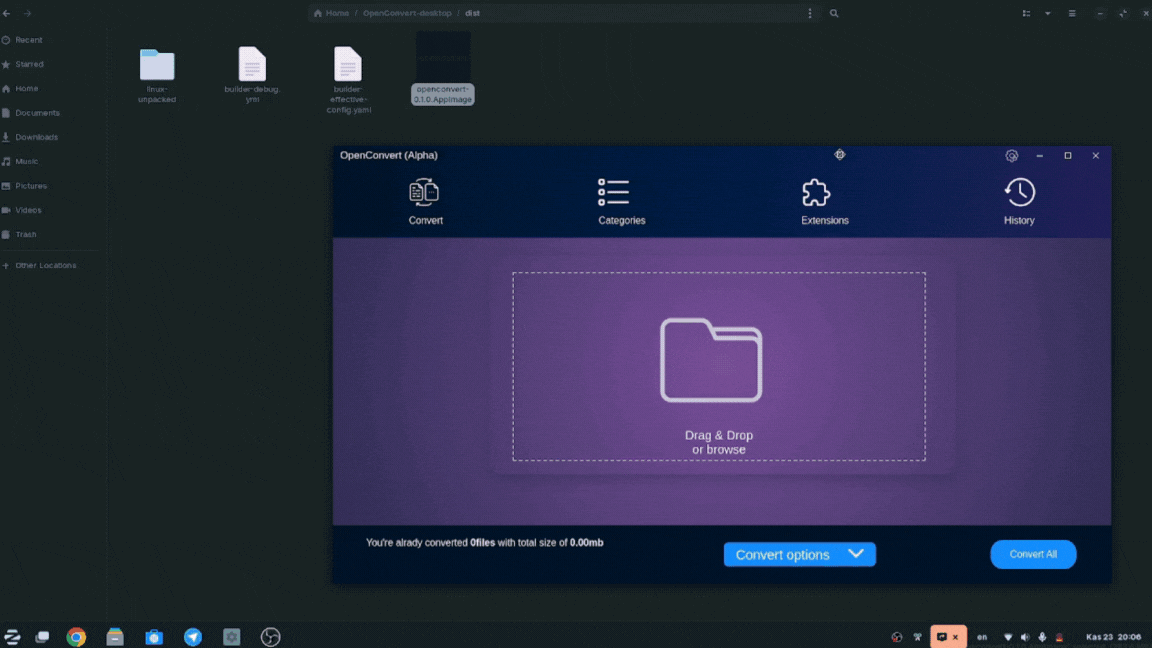This screenshot has width=1152, height=648.
Task: Click the forward arrow in file manager
Action: point(27,13)
